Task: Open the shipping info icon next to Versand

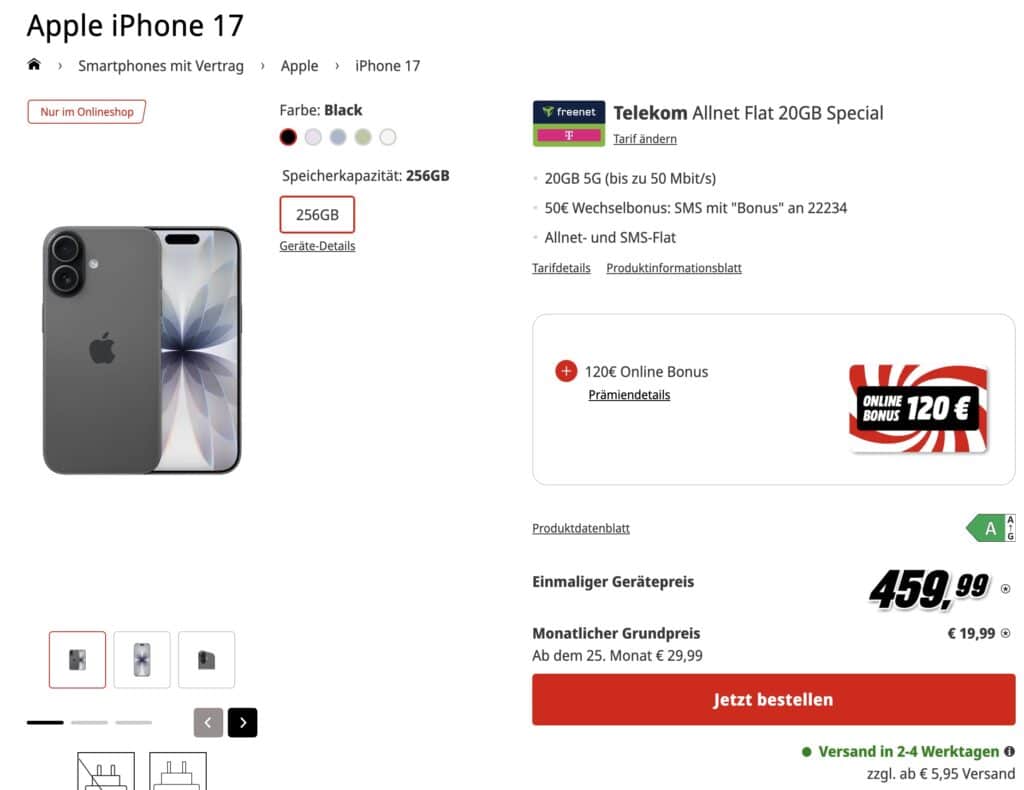Action: click(x=1009, y=751)
